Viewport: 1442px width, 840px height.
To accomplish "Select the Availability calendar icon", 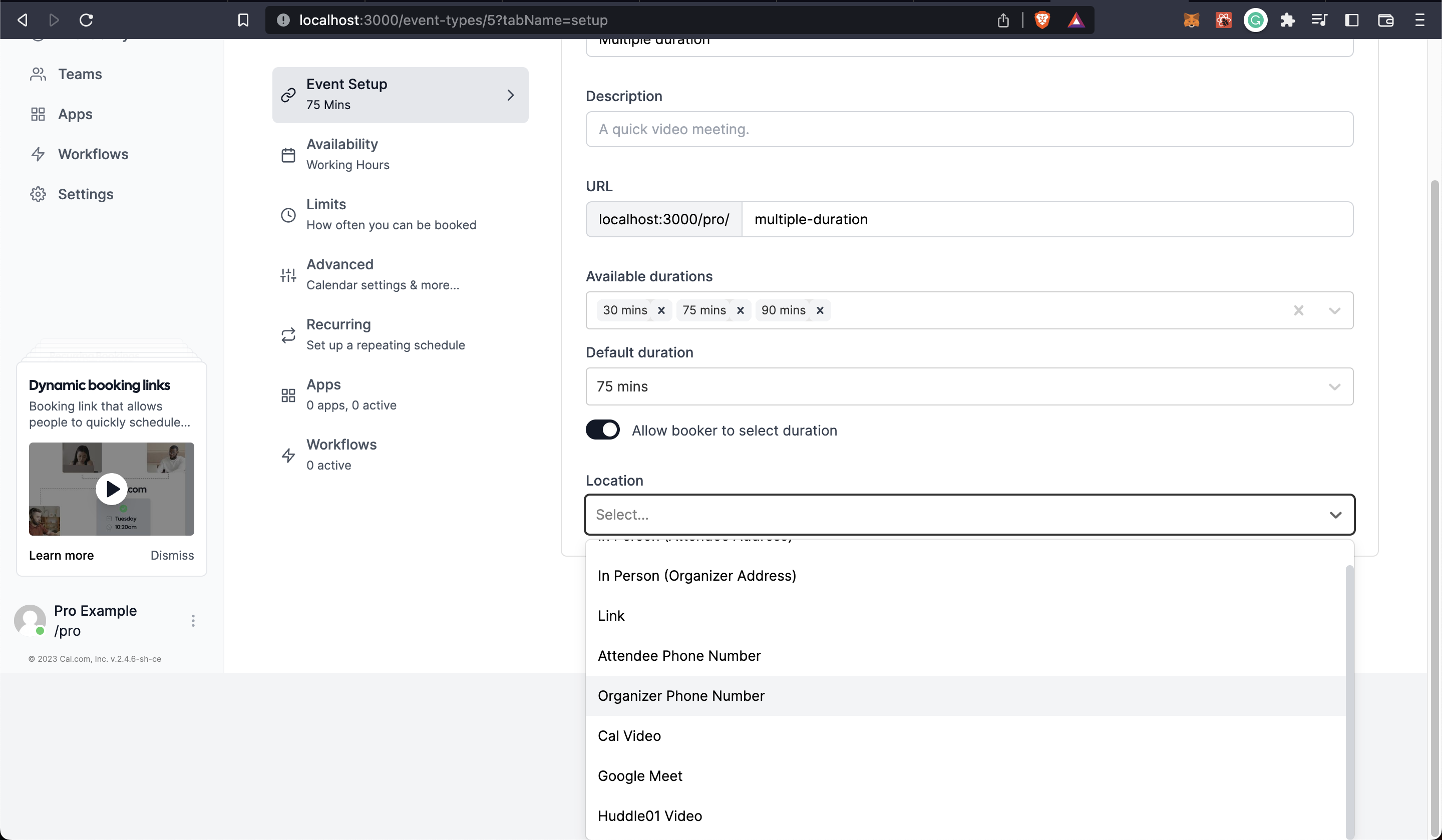I will tap(288, 155).
